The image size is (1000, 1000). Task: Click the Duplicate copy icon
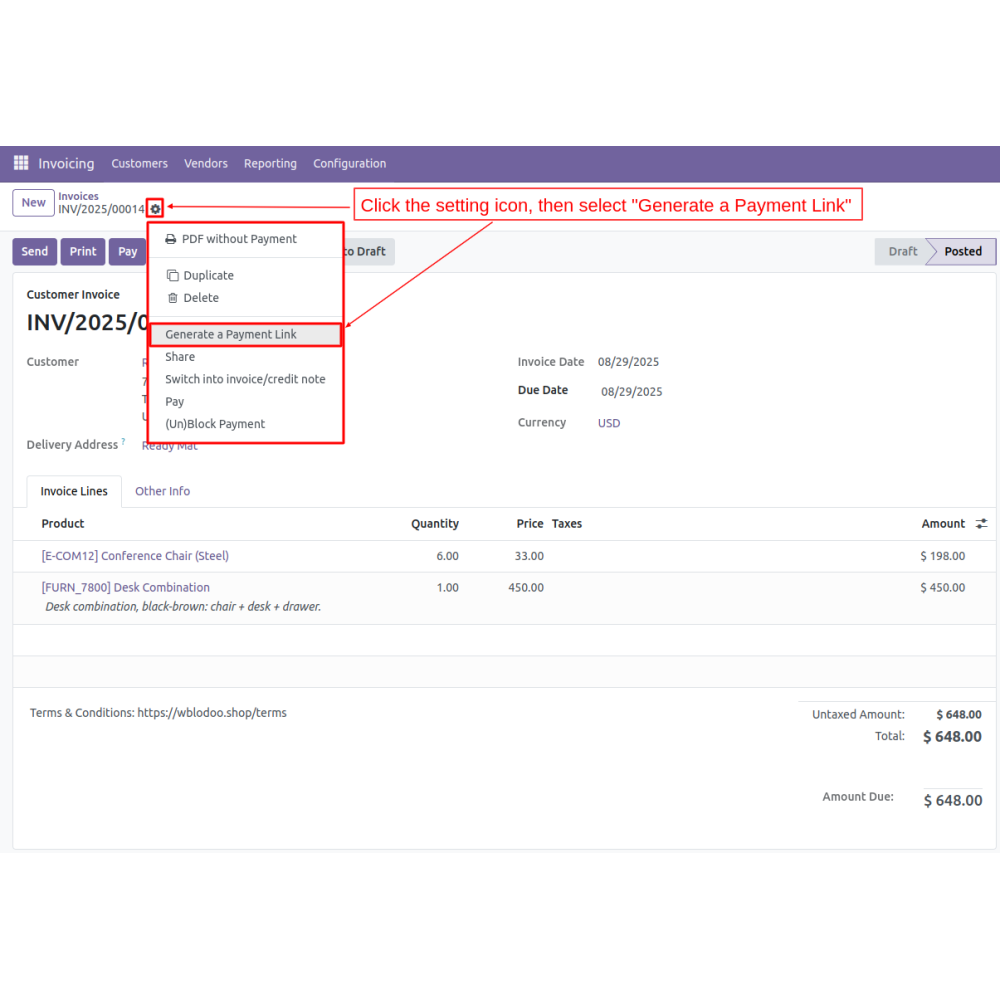[x=172, y=276]
